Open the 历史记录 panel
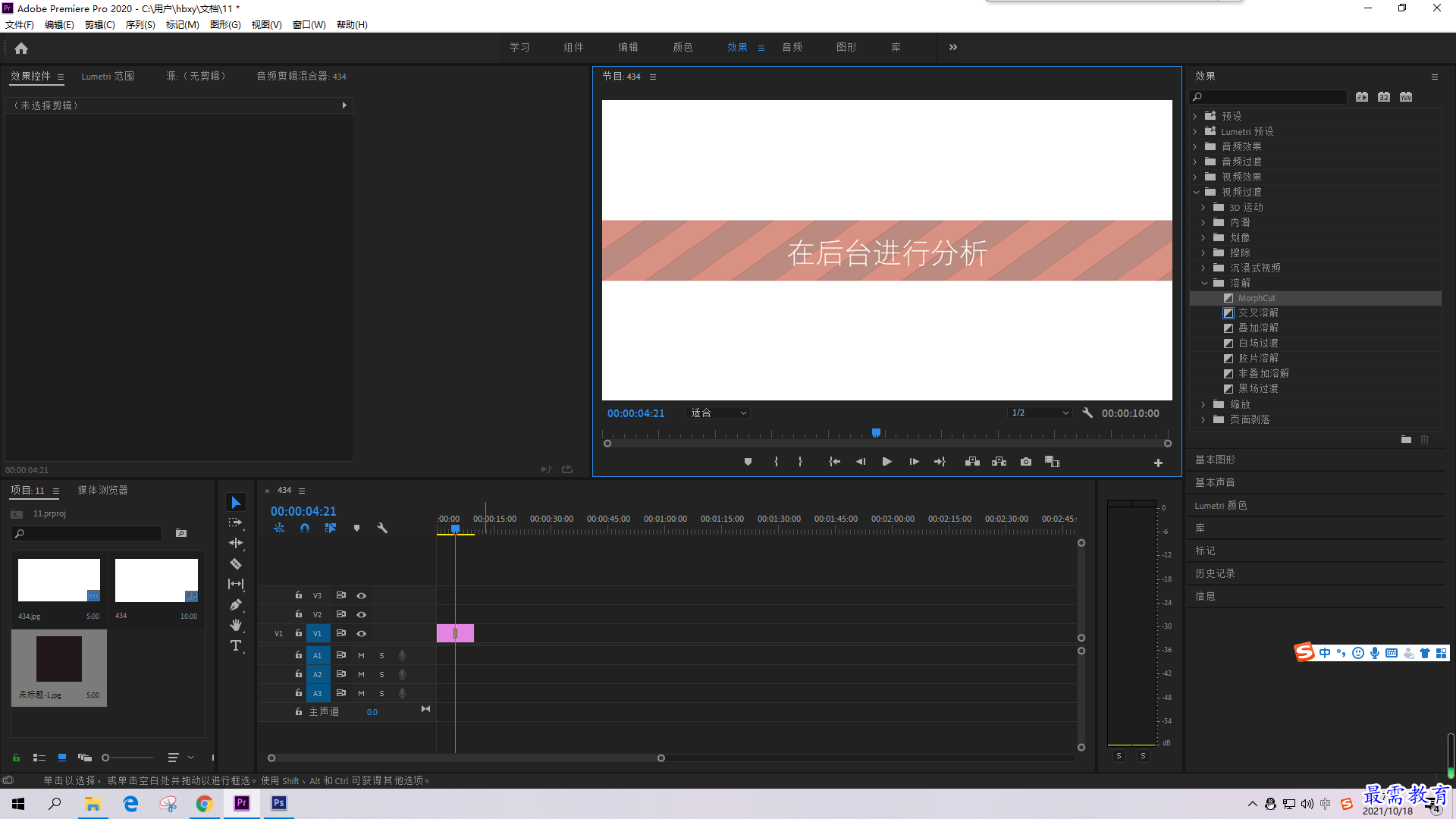The image size is (1456, 819). click(x=1215, y=573)
